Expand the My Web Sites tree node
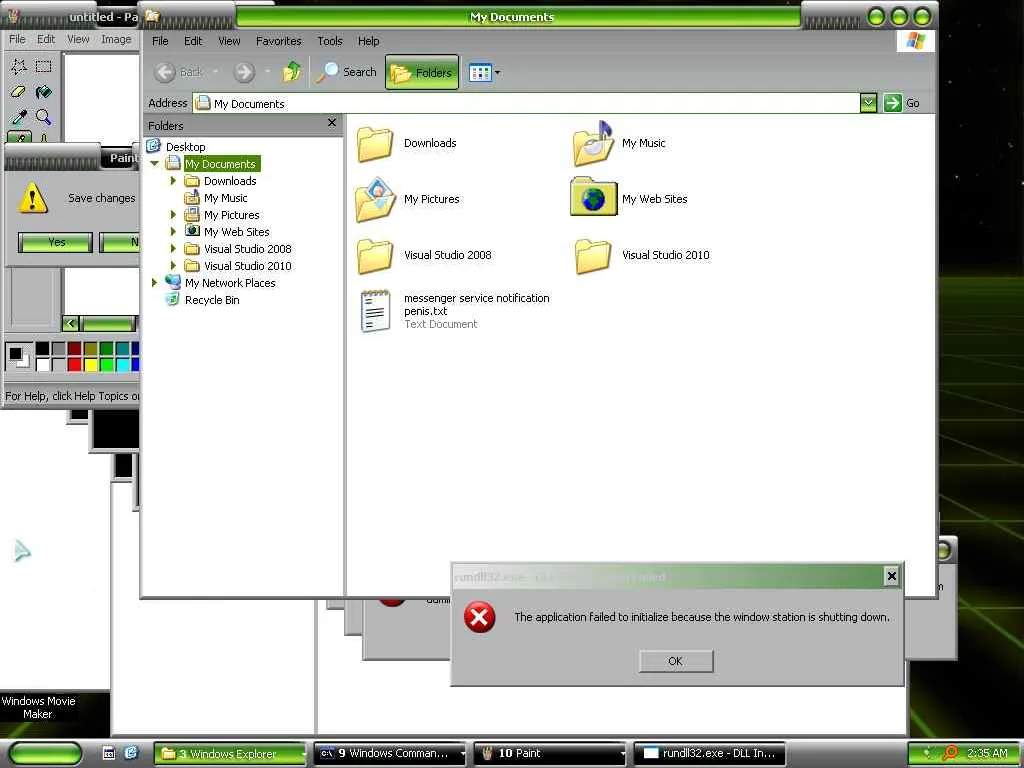The width and height of the screenshot is (1024, 768). pyautogui.click(x=173, y=231)
